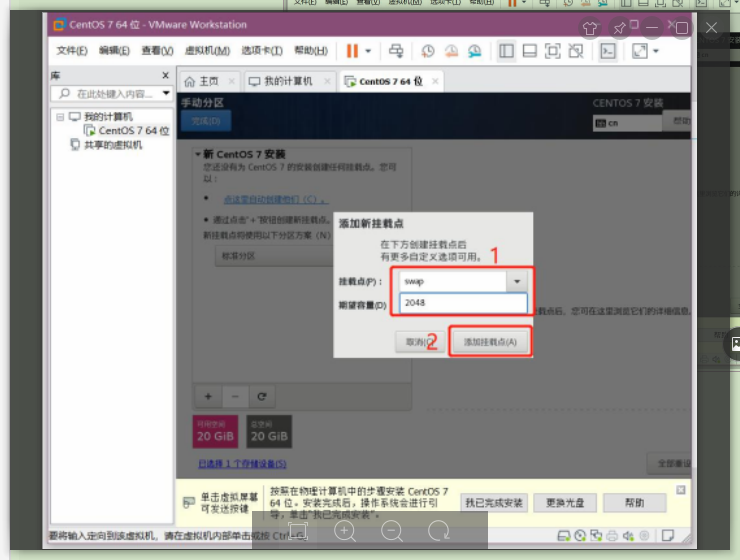Click the refresh reload storage icon button

(262, 396)
